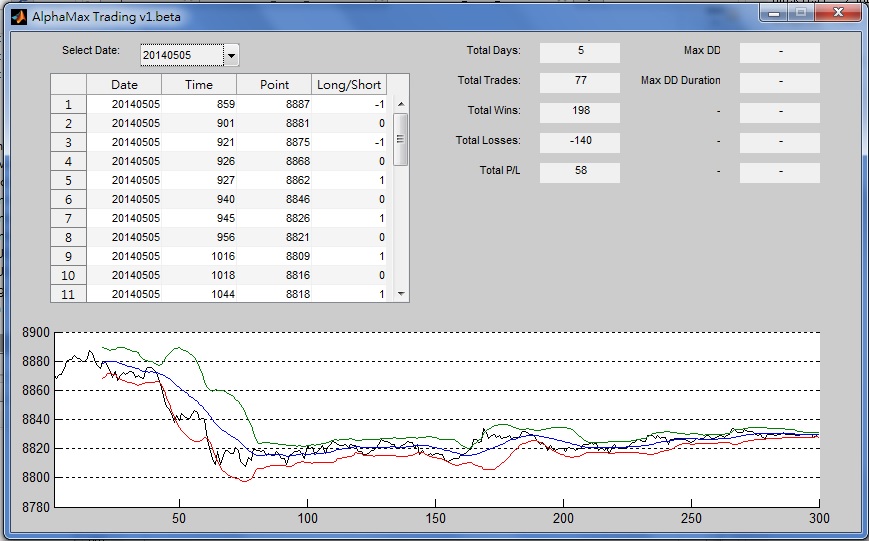The height and width of the screenshot is (541, 869).
Task: Select the Date column header
Action: [x=124, y=85]
